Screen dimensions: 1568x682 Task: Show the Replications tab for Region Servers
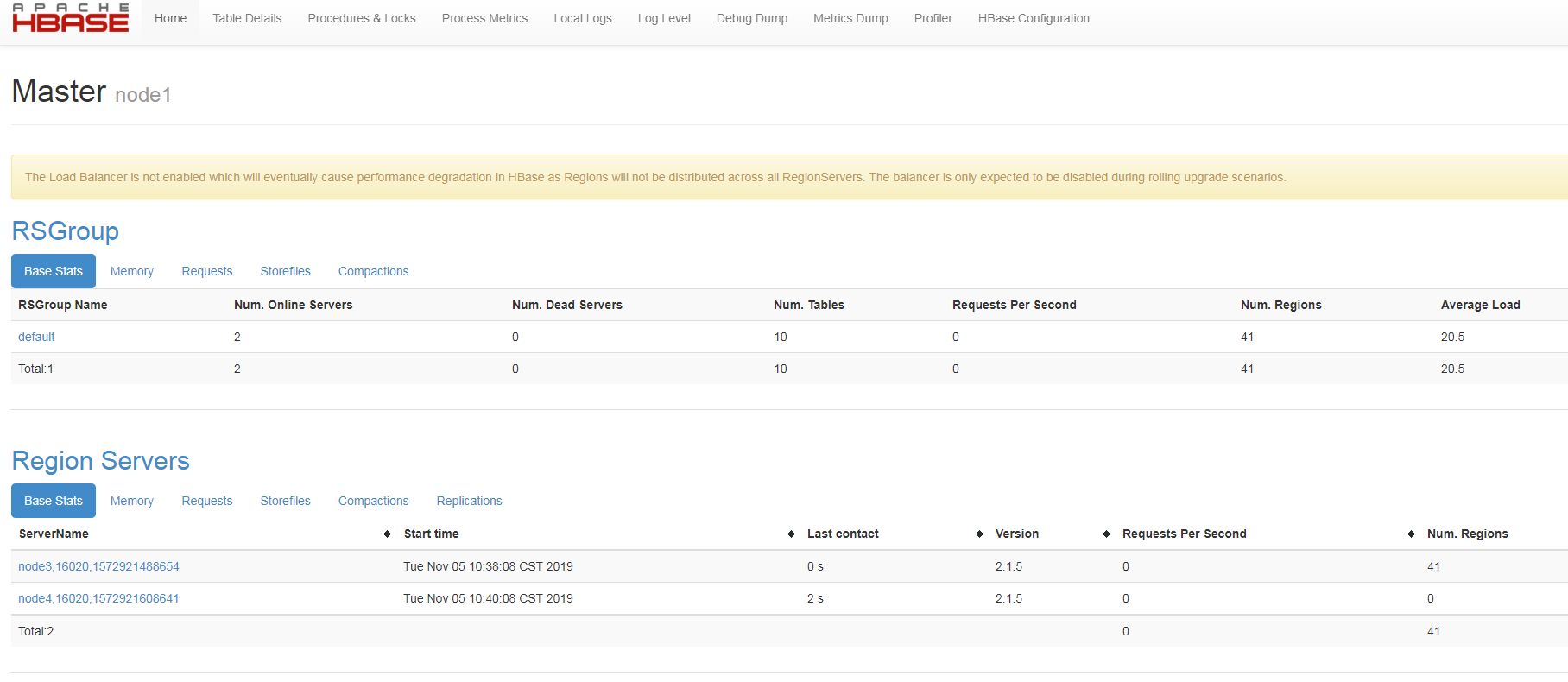pos(469,501)
